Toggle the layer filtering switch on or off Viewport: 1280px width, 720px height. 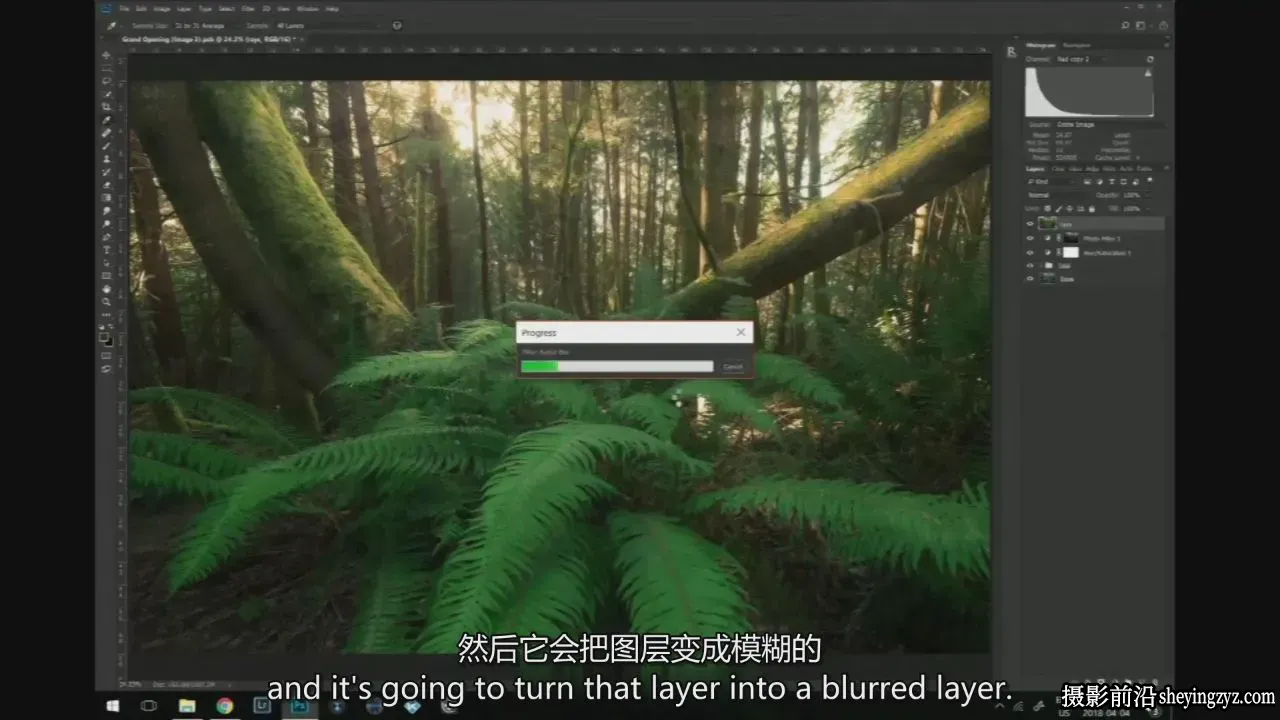1151,182
